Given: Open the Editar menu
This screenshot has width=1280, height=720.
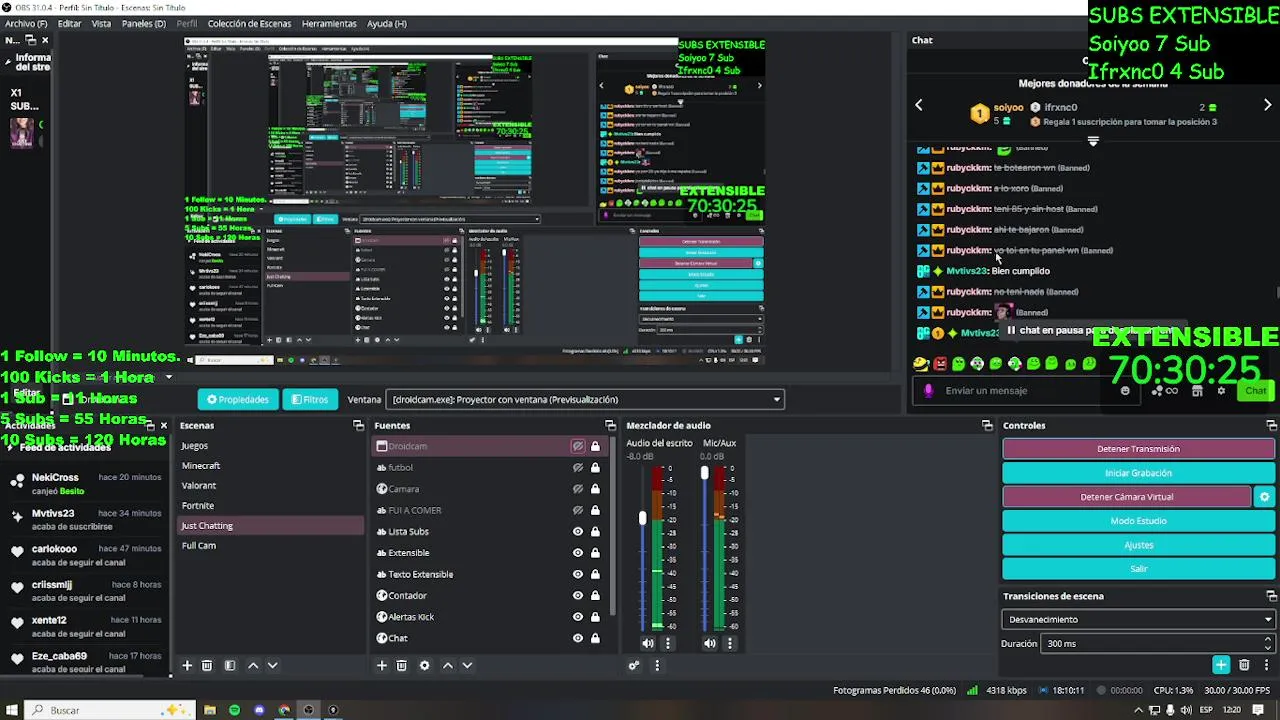Looking at the screenshot, I should pos(70,23).
